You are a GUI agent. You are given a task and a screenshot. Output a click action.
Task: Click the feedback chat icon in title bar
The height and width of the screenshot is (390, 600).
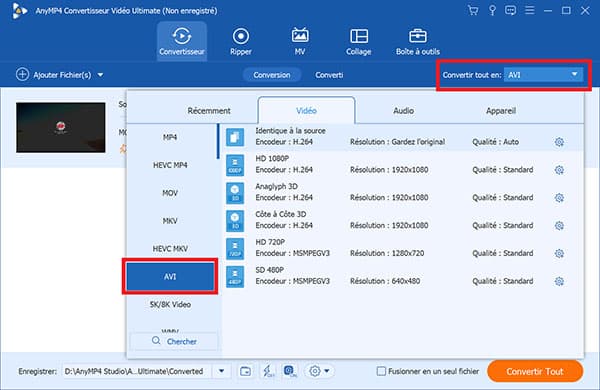[510, 10]
